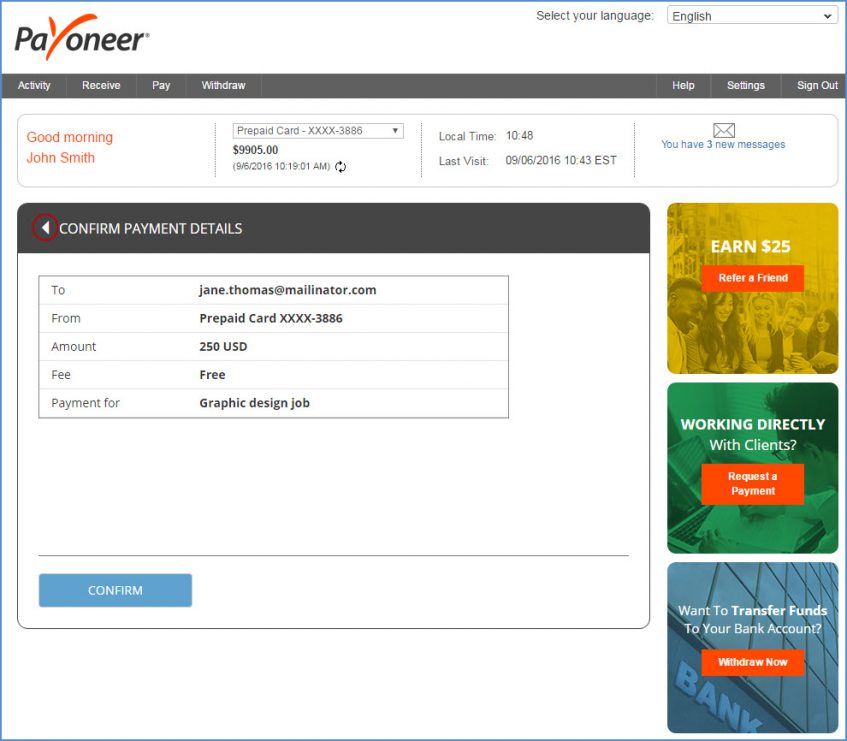Image resolution: width=847 pixels, height=741 pixels.
Task: Open the envelope messages icon
Action: (724, 130)
